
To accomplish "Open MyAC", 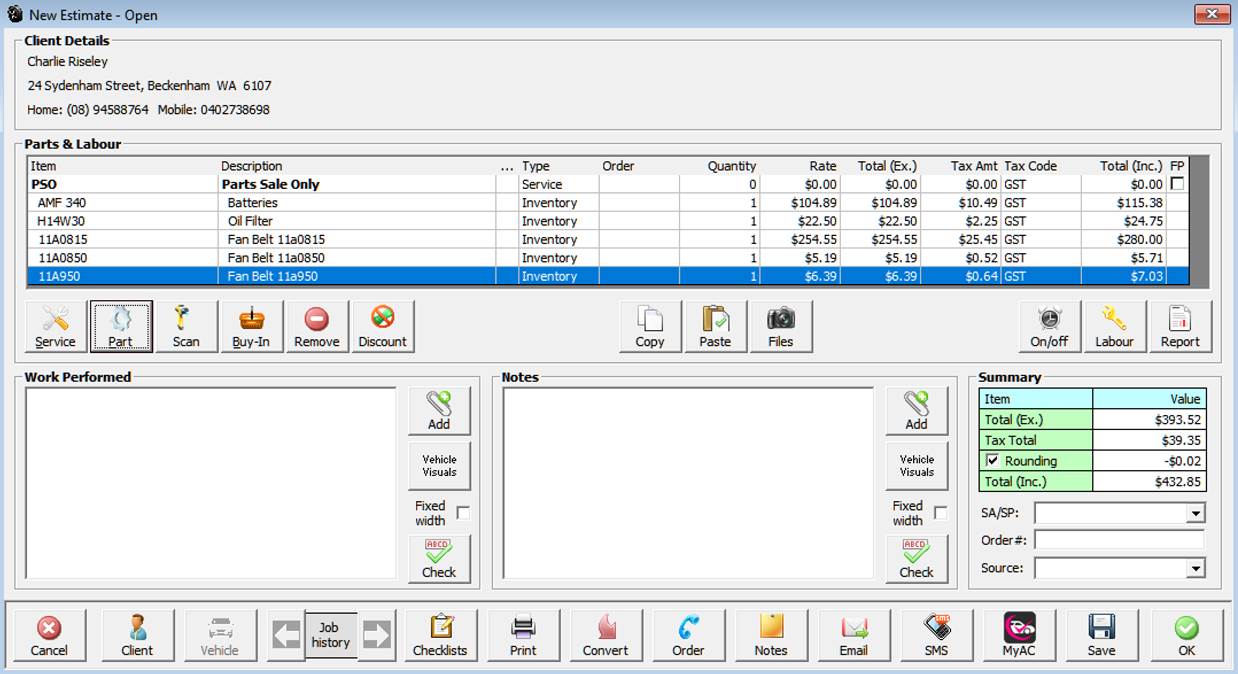I will 1019,635.
